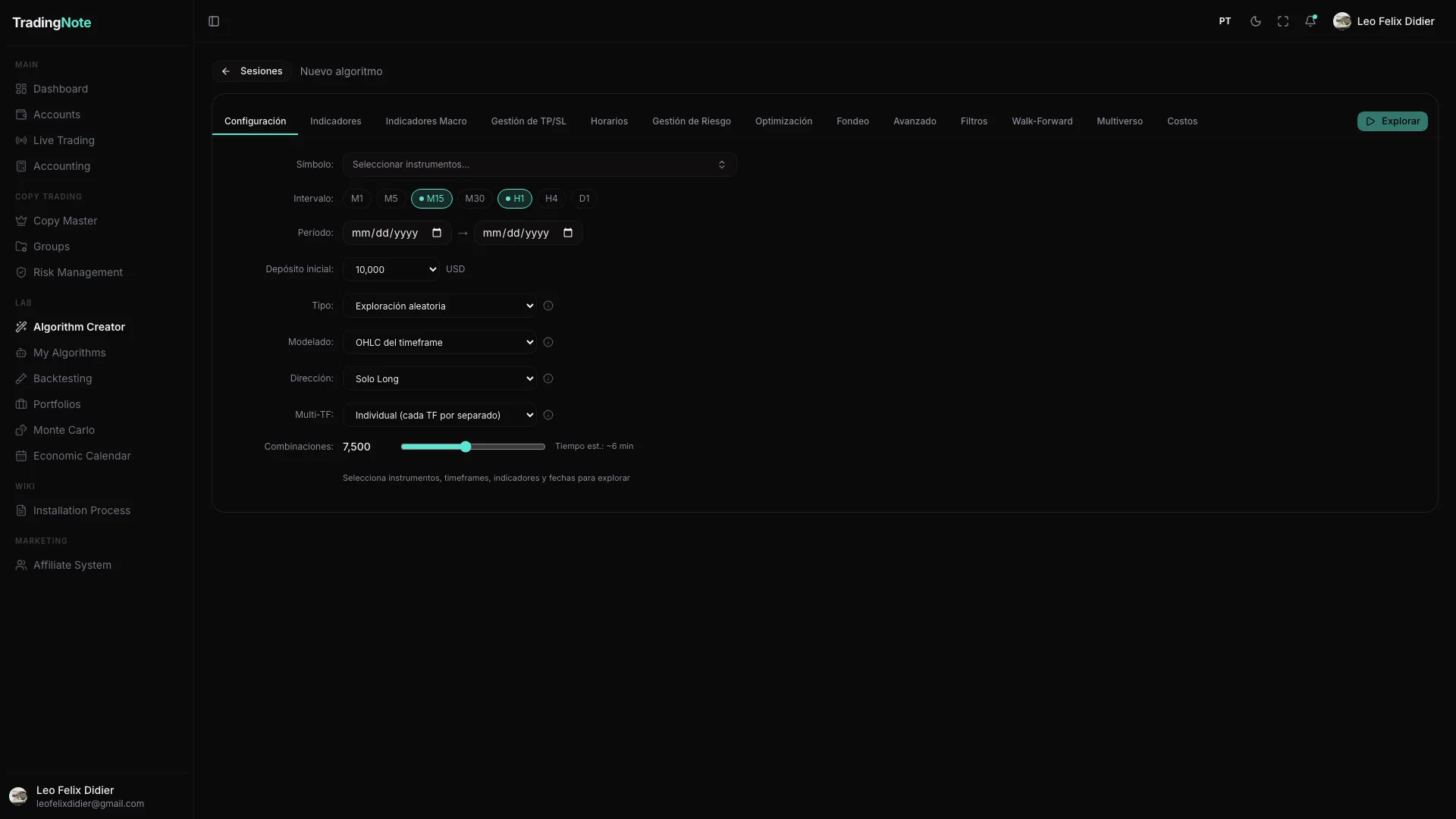Enable the M5 interval
The width and height of the screenshot is (1456, 819).
pyautogui.click(x=391, y=199)
